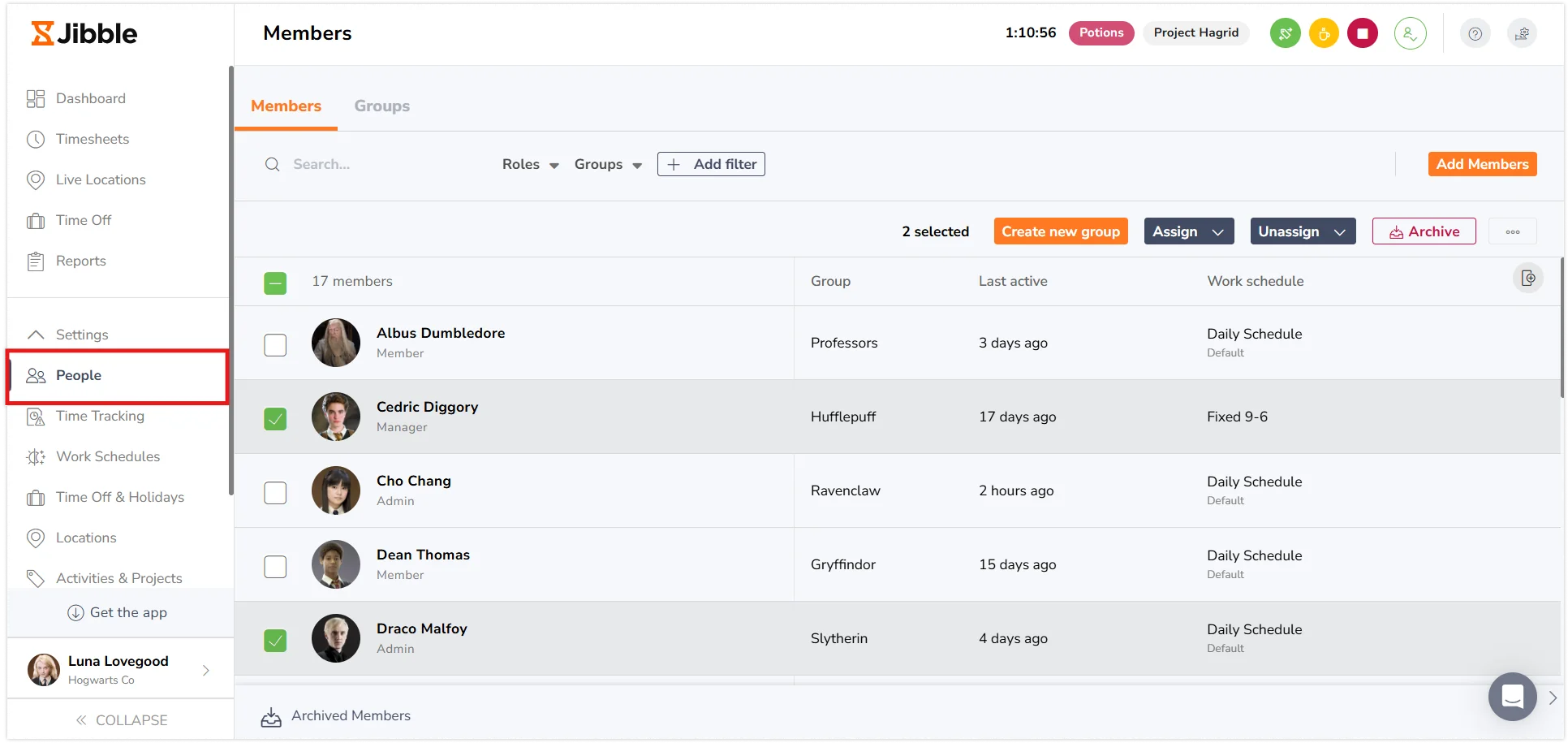This screenshot has width=1568, height=743.
Task: Uncheck Draco Malfoy's checkbox
Action: click(275, 641)
